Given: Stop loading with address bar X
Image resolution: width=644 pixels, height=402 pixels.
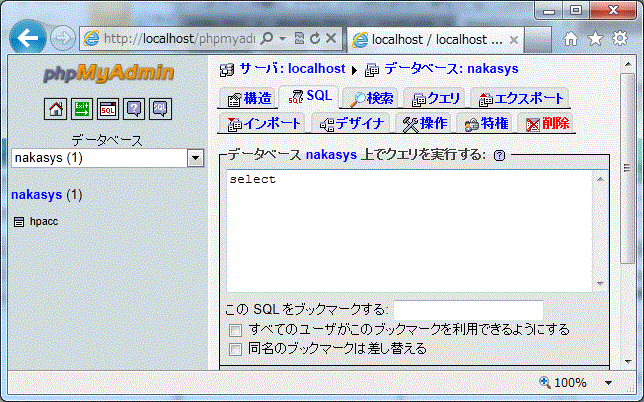Looking at the screenshot, I should click(331, 39).
